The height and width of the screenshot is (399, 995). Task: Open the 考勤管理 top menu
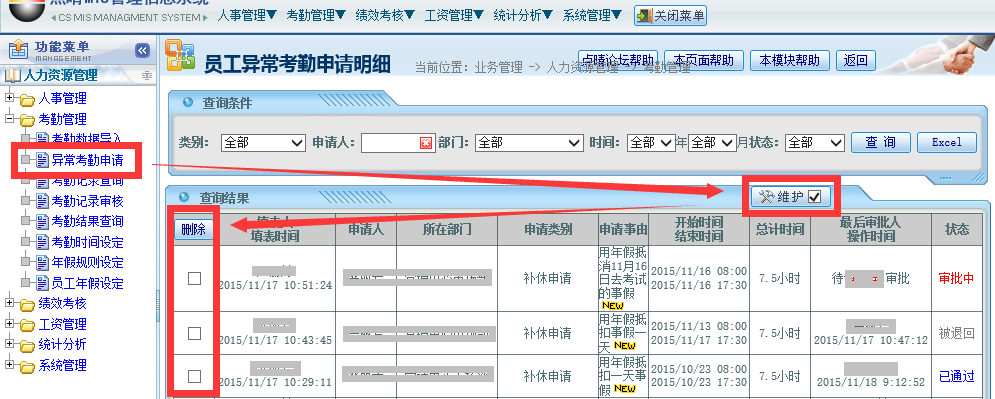click(316, 15)
